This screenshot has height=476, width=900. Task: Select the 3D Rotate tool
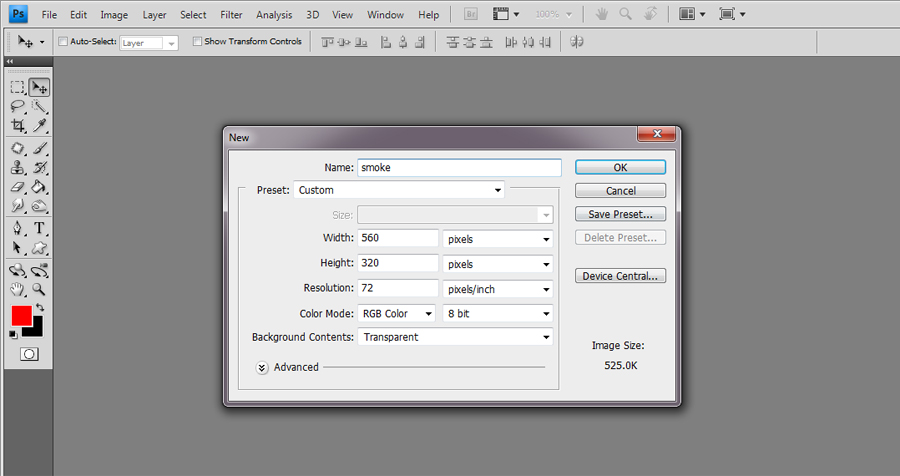tap(18, 270)
